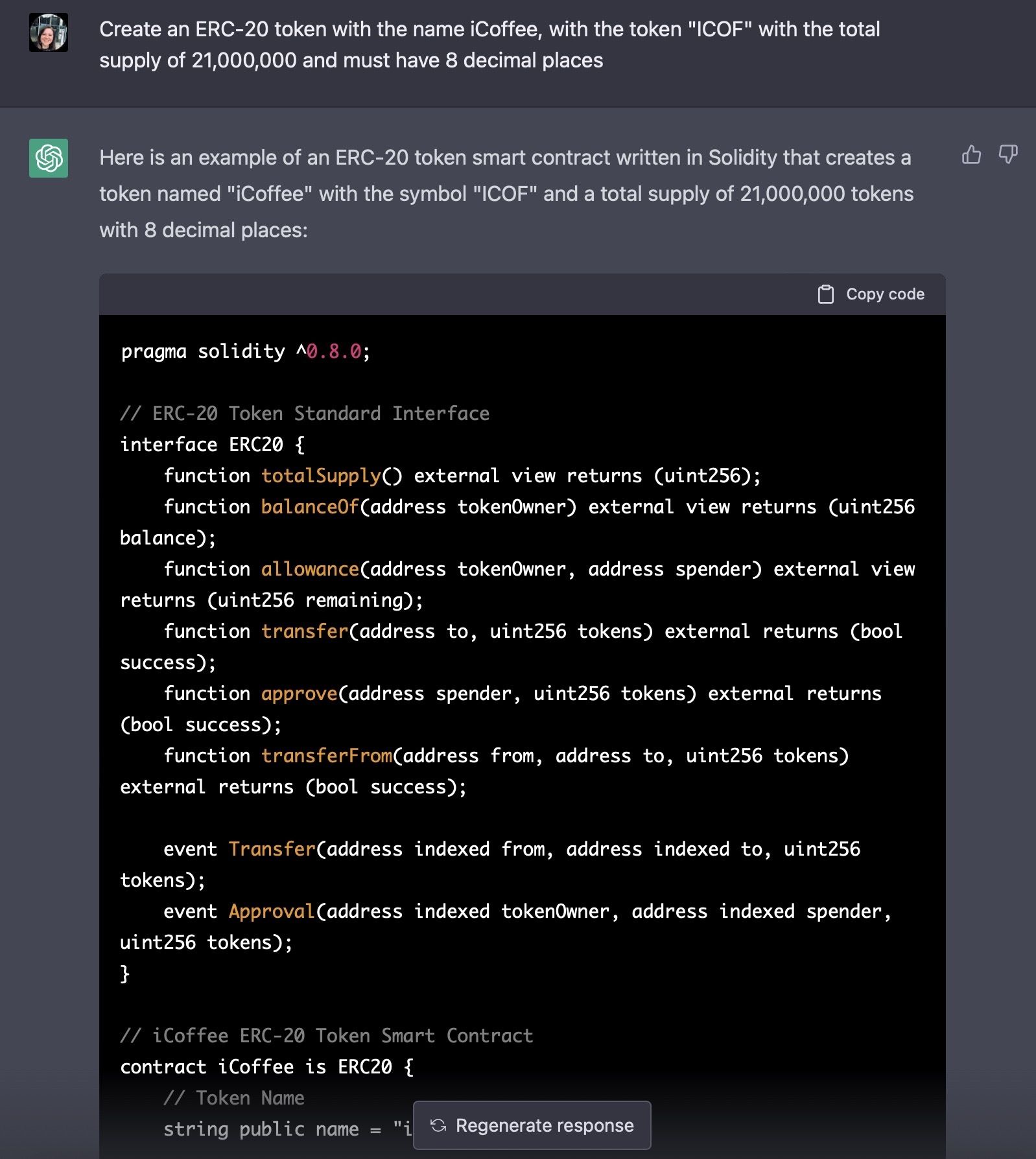The image size is (1036, 1159).
Task: Click the allowance function name
Action: [x=310, y=569]
